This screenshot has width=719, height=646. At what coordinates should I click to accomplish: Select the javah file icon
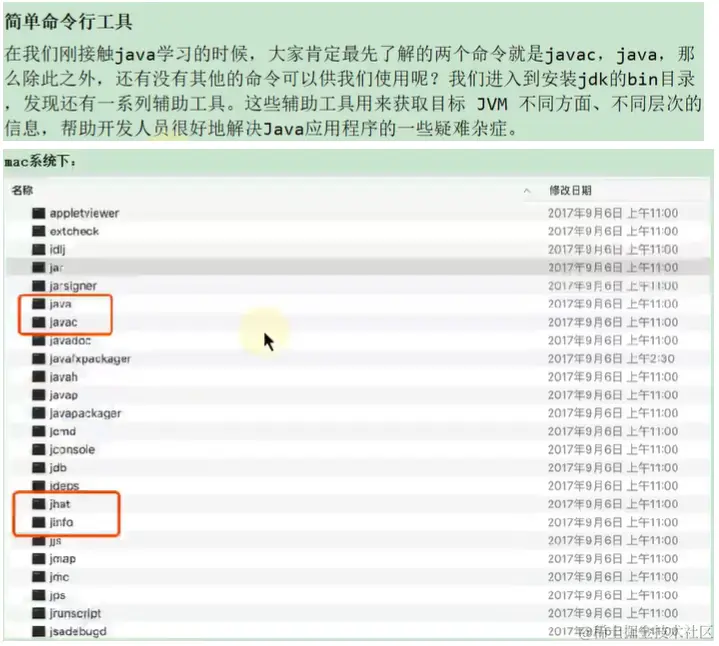39,377
